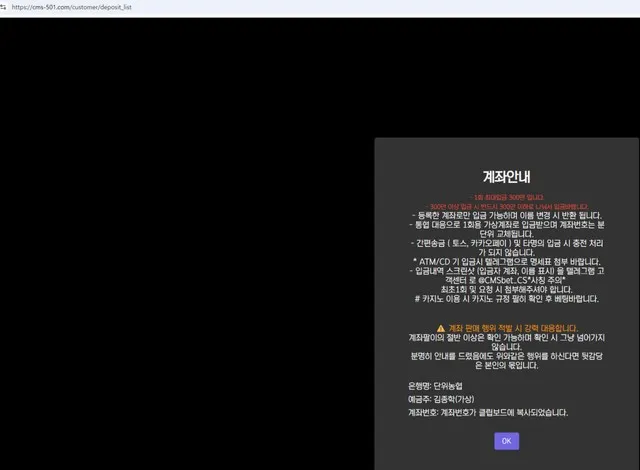Click the # 카지노 이용 시 규정 line
640x470 pixels.
[507, 299]
